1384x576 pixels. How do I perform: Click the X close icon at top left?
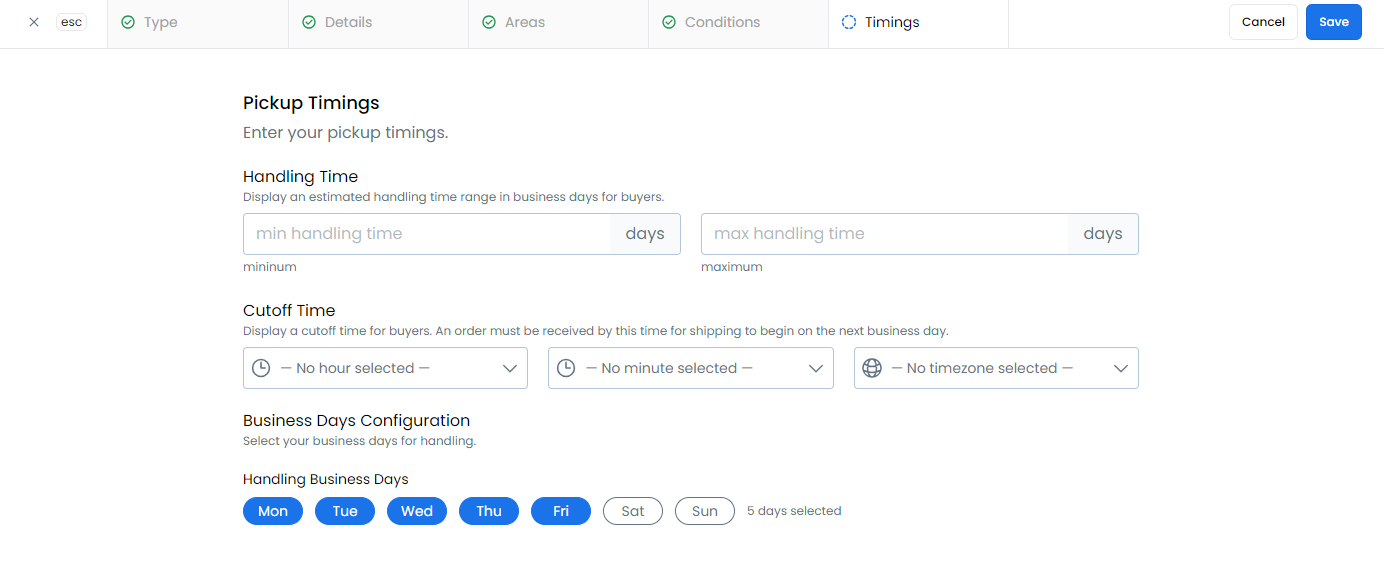coord(34,22)
